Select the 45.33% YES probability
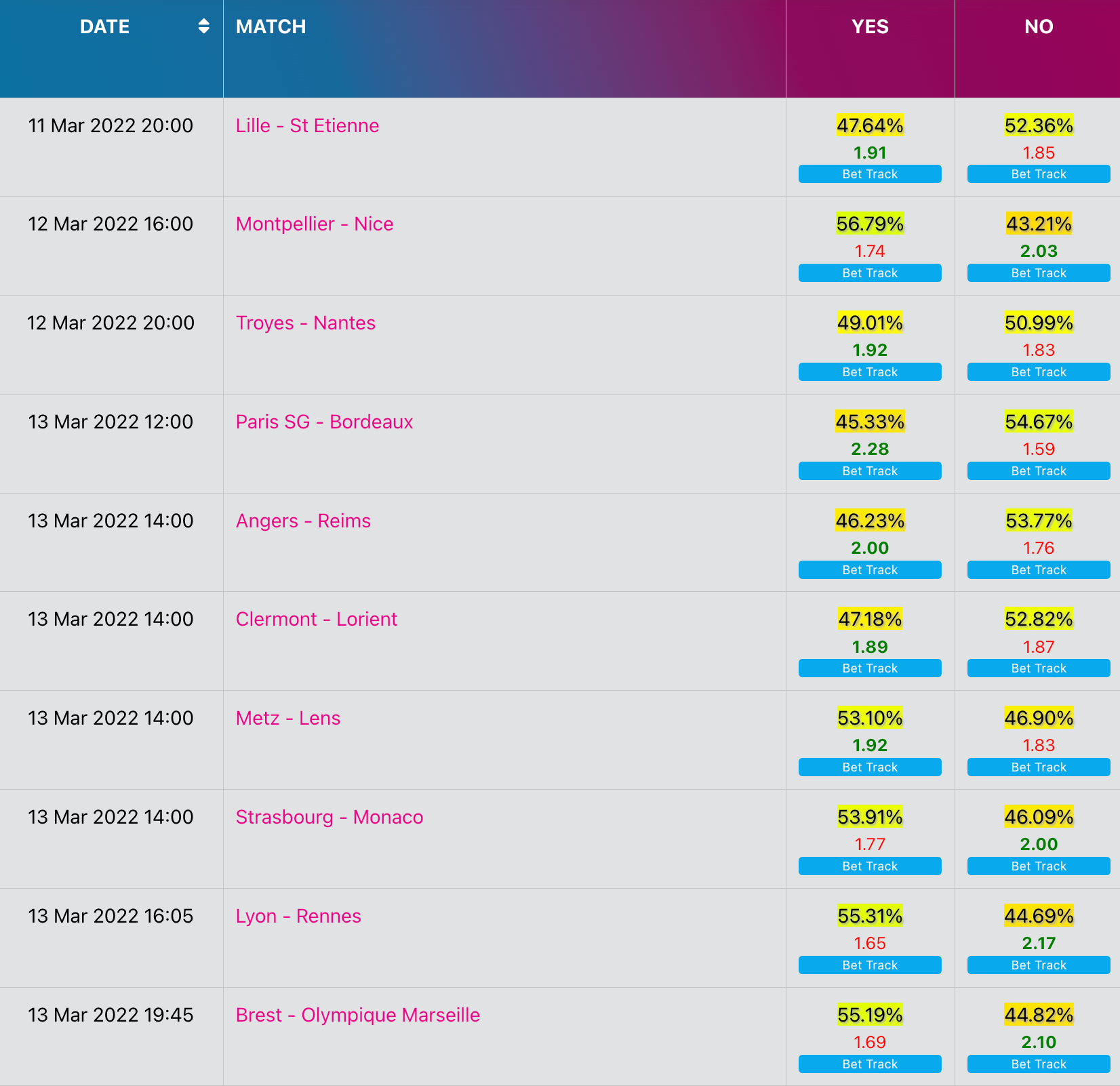 870,422
